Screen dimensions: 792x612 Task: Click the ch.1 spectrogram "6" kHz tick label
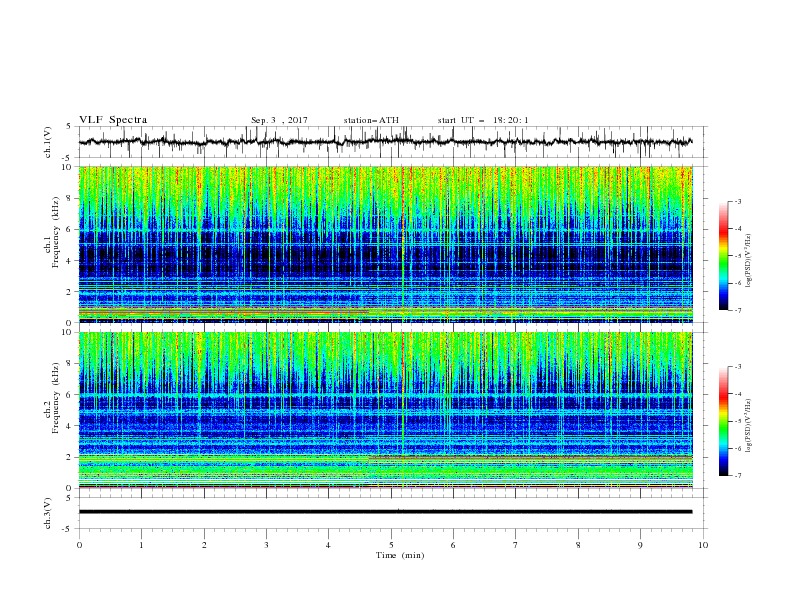70,229
